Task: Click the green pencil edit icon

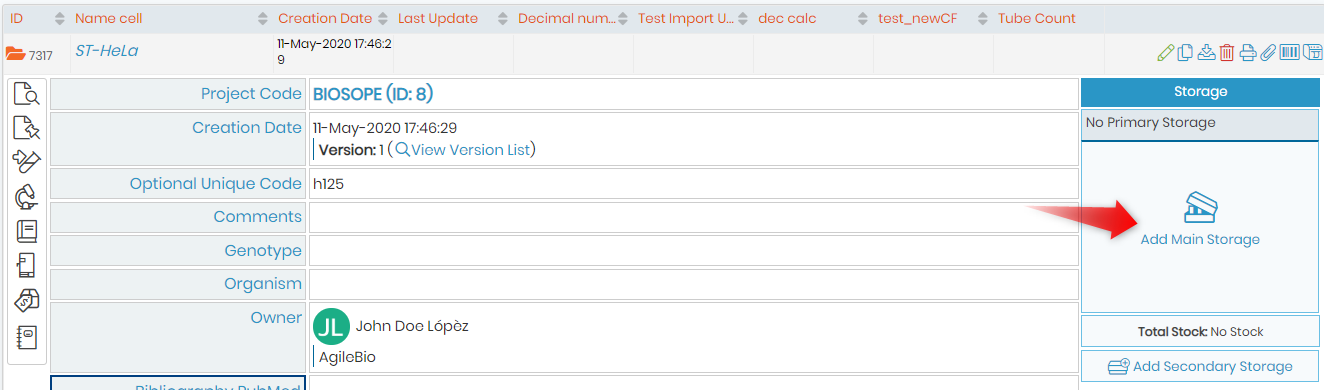Action: 1164,53
